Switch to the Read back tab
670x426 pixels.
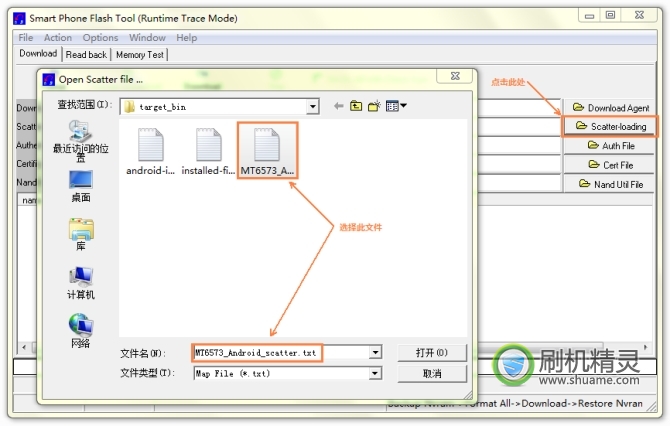coord(86,55)
